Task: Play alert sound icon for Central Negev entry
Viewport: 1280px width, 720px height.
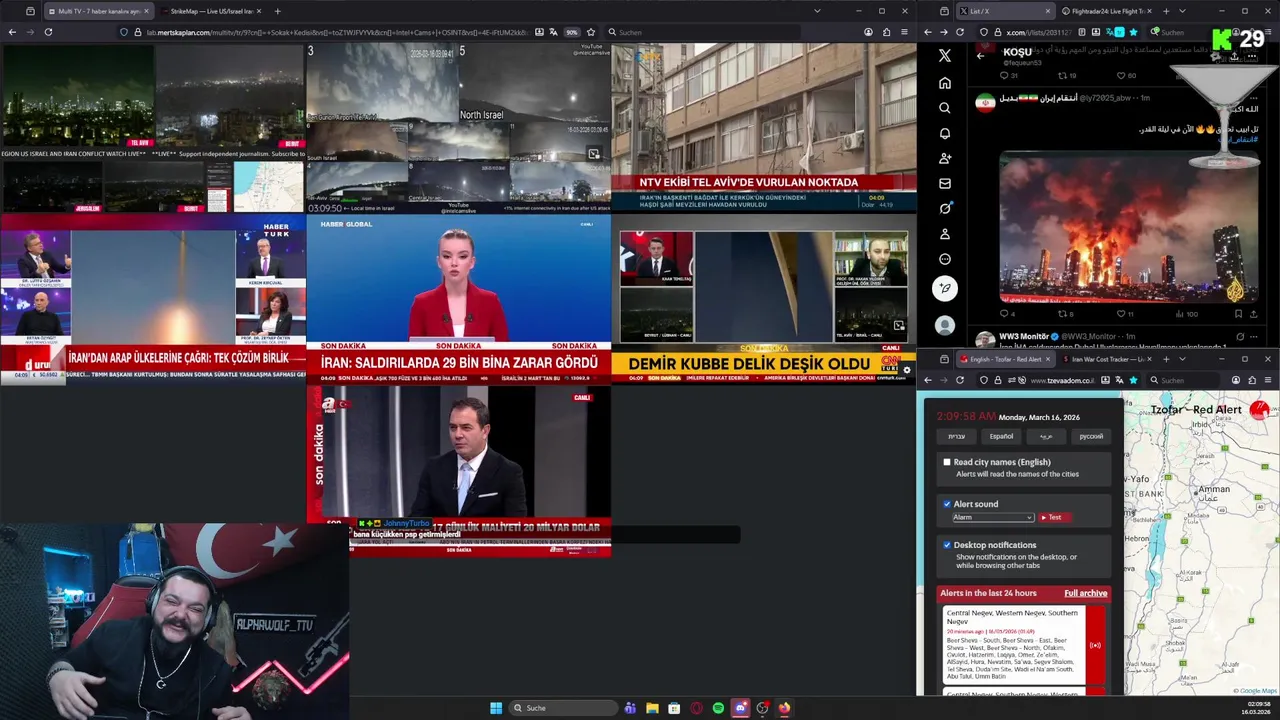Action: pyautogui.click(x=1095, y=645)
